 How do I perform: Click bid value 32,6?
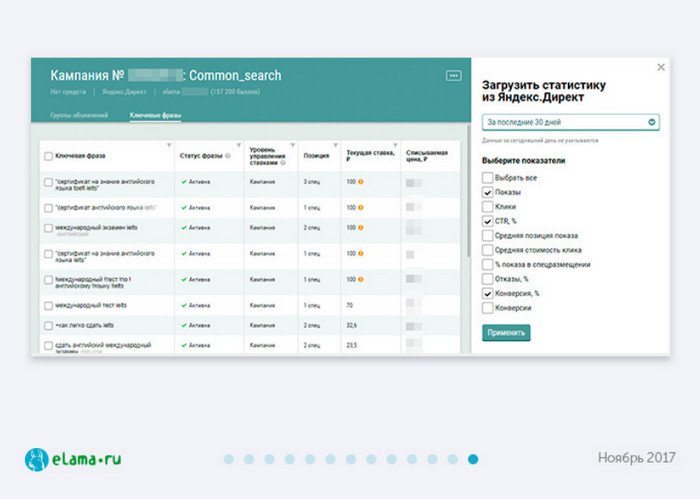(351, 325)
